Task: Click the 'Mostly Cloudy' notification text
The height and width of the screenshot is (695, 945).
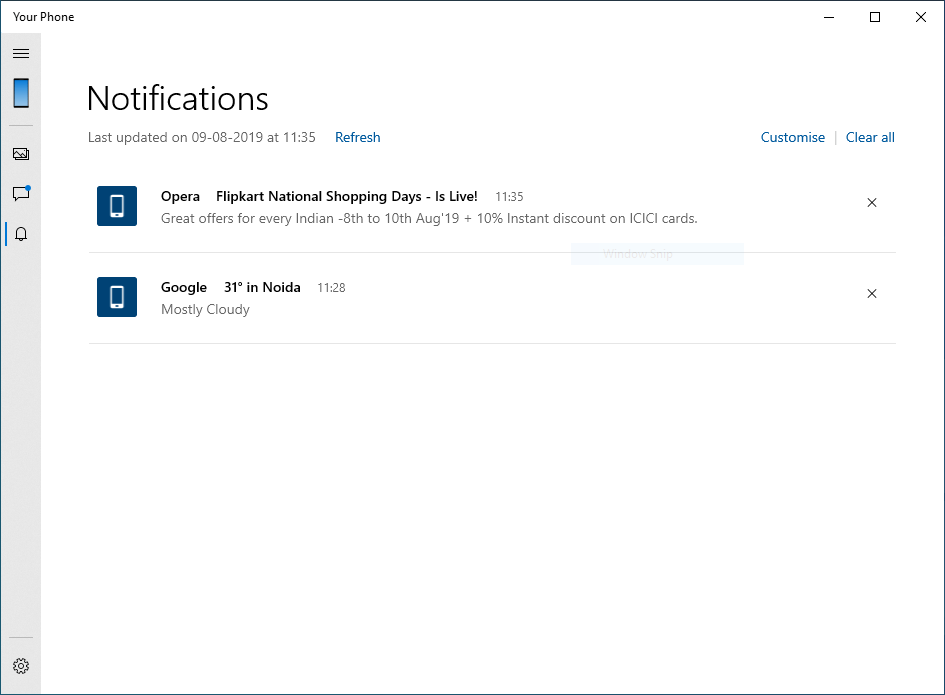Action: pos(205,310)
